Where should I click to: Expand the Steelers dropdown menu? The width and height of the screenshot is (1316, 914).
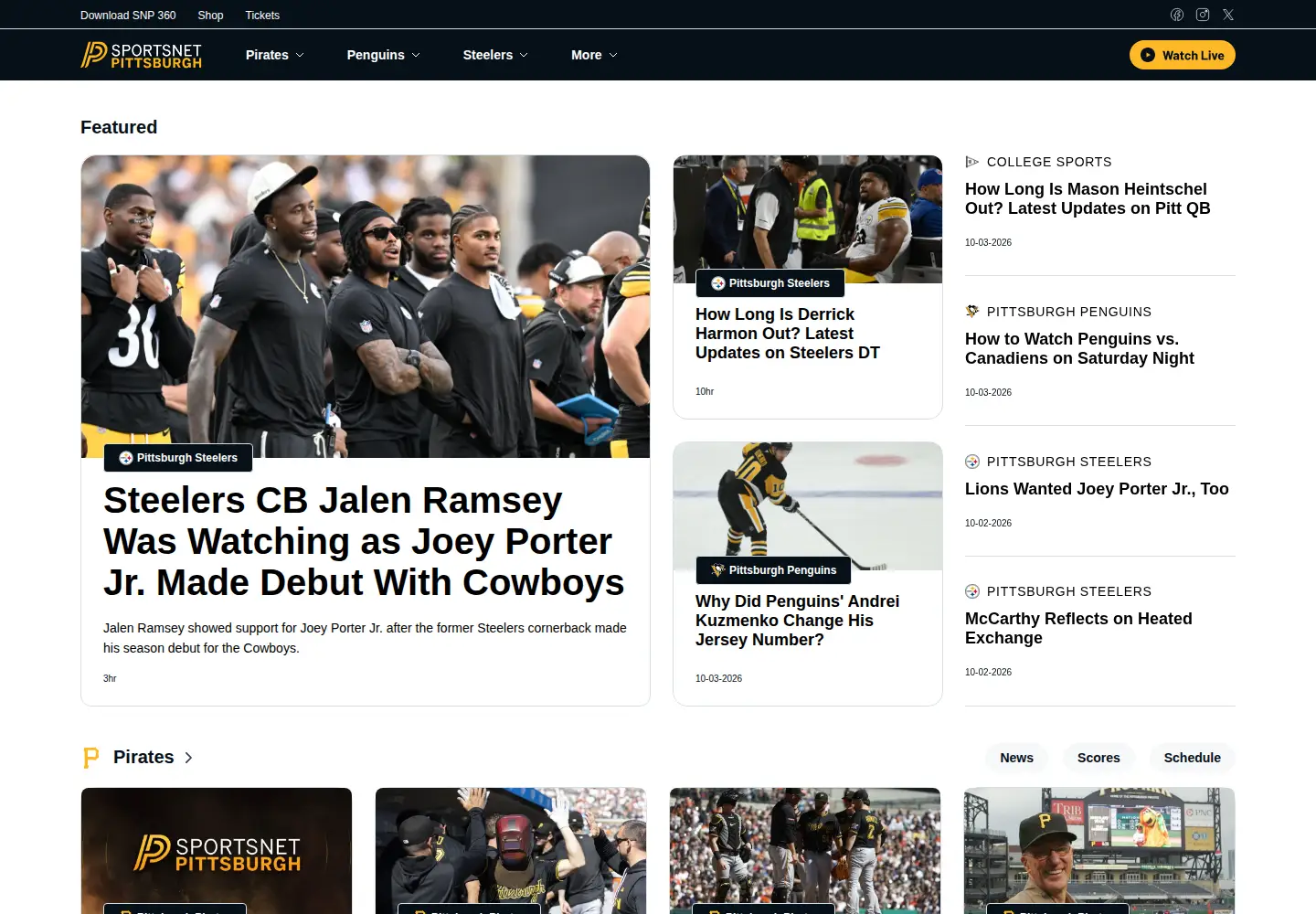tap(495, 55)
